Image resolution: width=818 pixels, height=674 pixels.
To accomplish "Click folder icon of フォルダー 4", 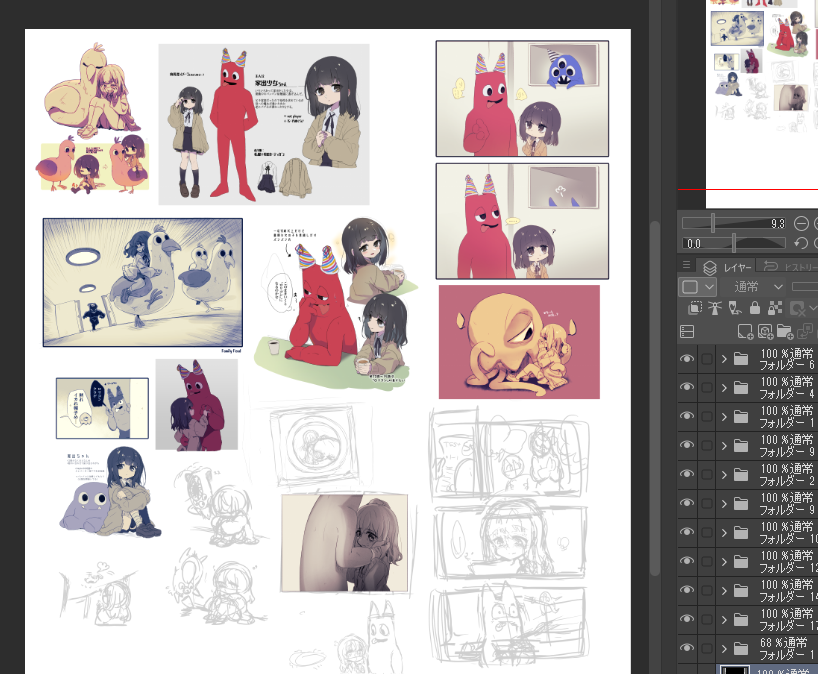I will pyautogui.click(x=741, y=388).
